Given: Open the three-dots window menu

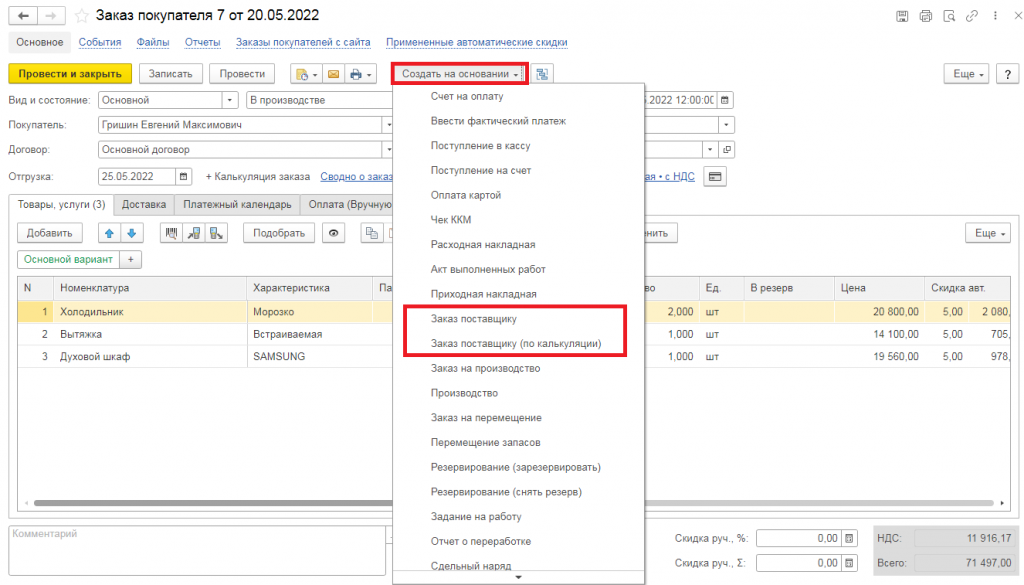Looking at the screenshot, I should point(995,16).
